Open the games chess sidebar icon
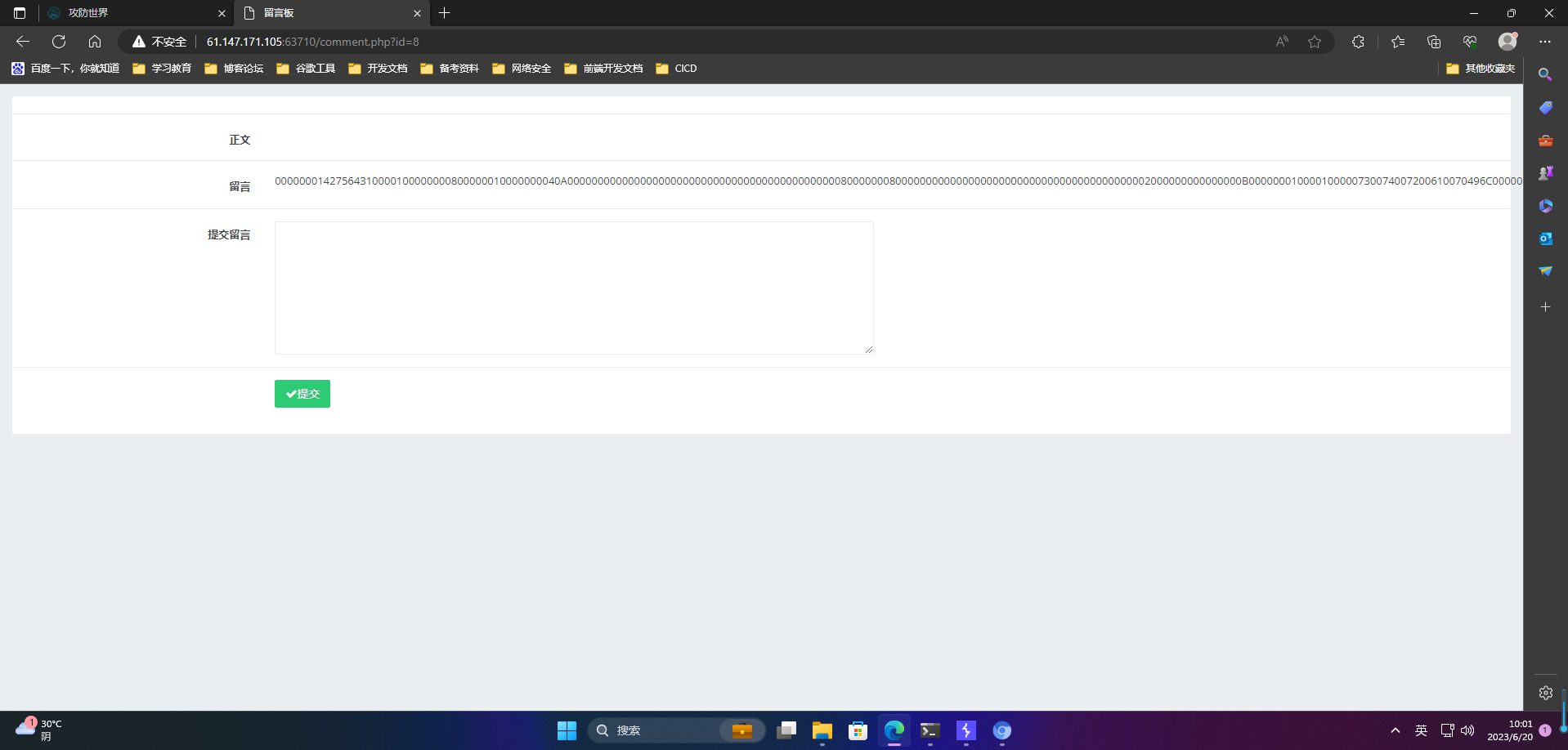 click(1545, 173)
